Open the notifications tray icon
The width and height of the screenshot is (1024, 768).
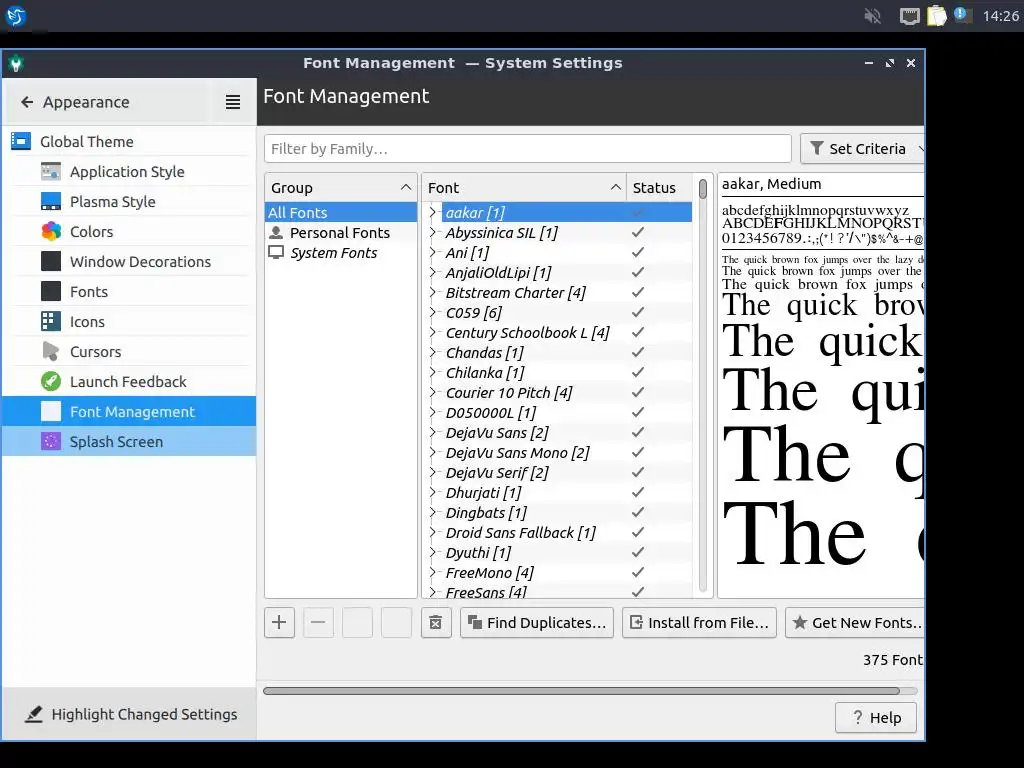click(x=962, y=15)
